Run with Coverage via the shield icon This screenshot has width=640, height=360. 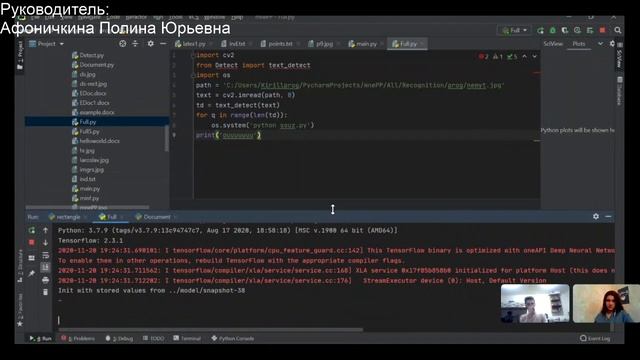point(565,30)
